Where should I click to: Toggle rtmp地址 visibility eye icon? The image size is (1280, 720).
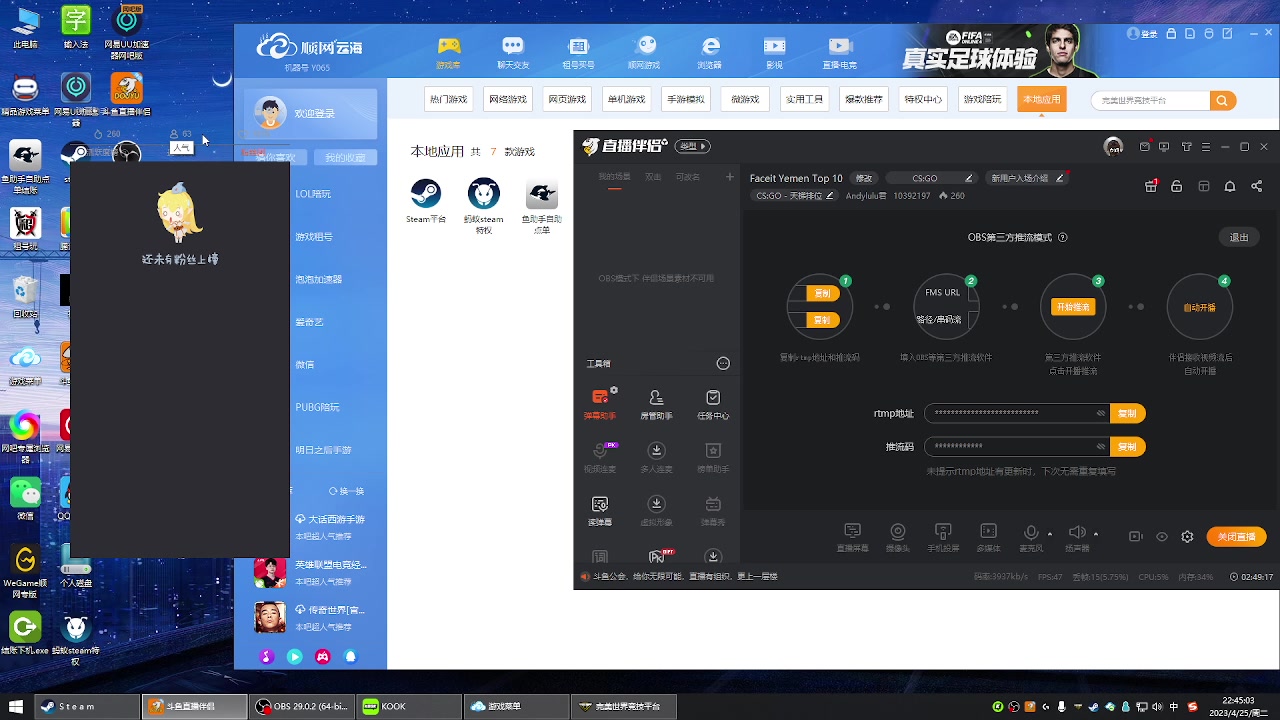pos(1101,413)
